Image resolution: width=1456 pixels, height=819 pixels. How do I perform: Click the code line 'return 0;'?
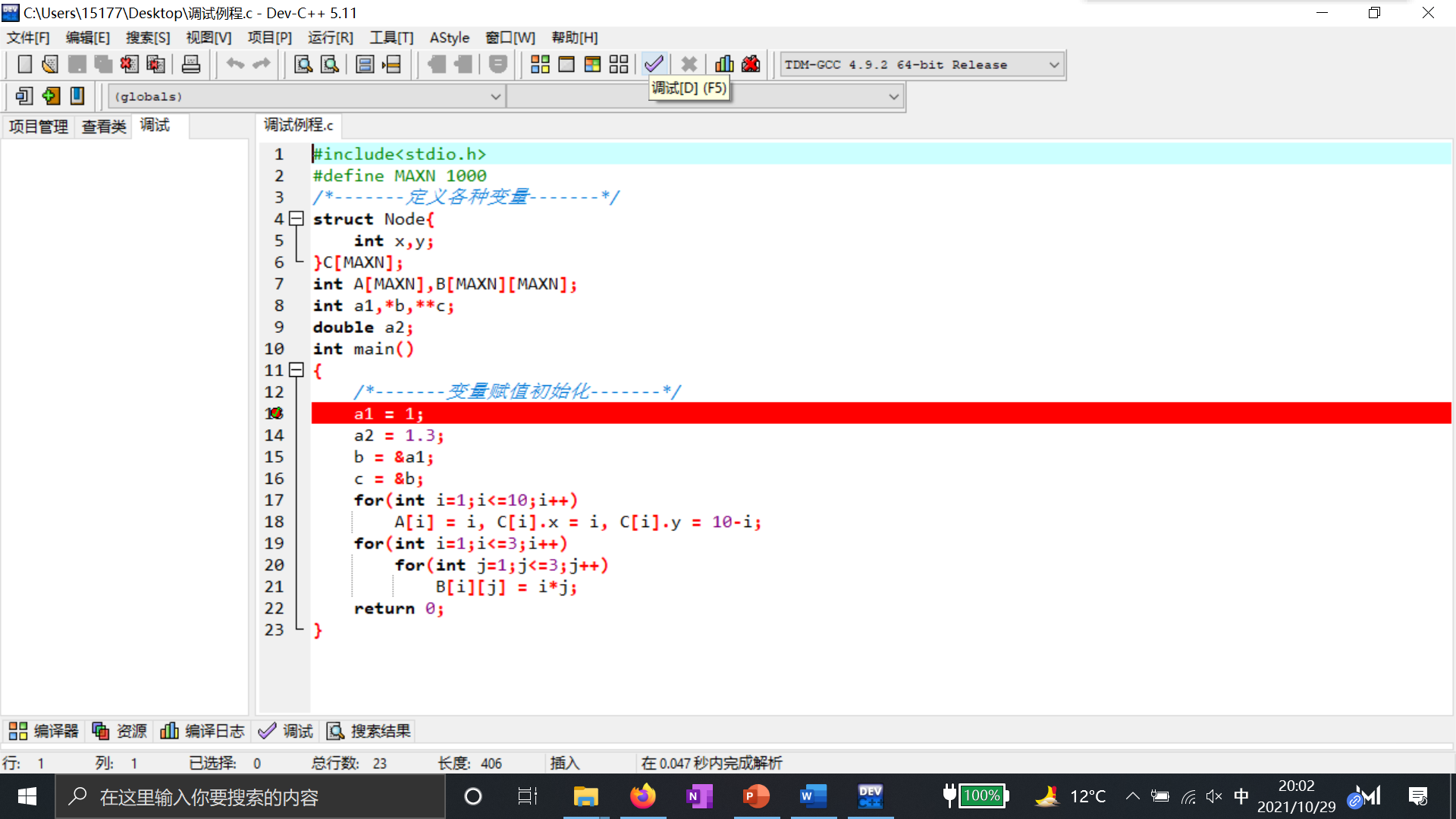coord(399,609)
